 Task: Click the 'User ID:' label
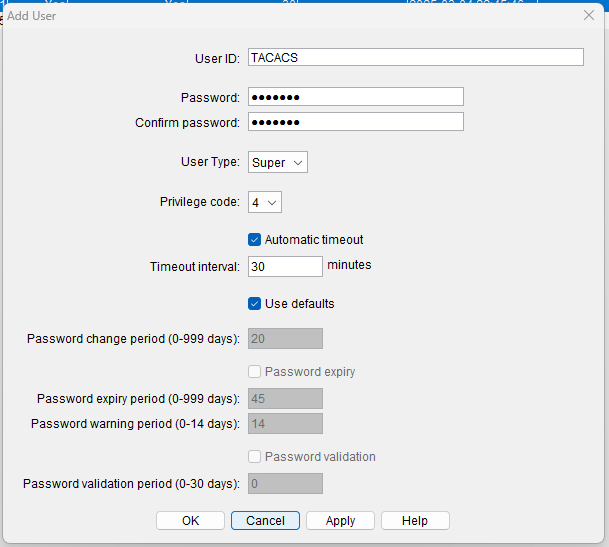(217, 59)
